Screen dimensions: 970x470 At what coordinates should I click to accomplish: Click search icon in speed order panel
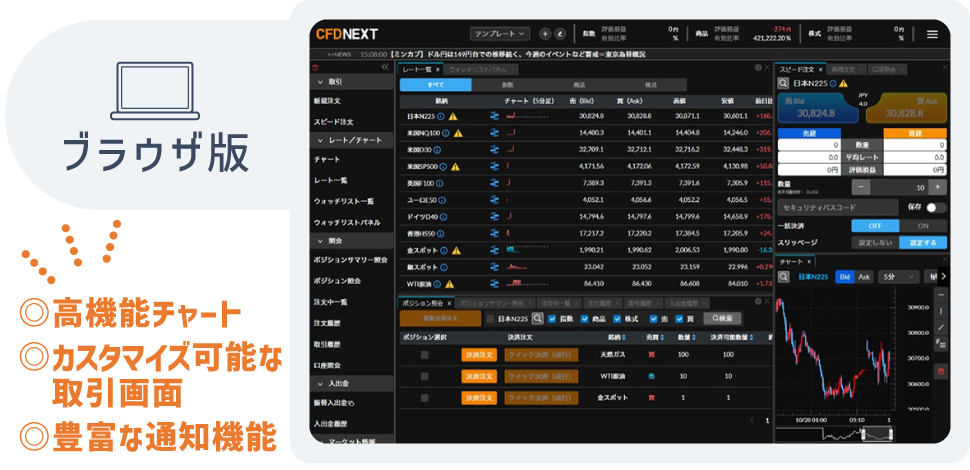(x=783, y=83)
